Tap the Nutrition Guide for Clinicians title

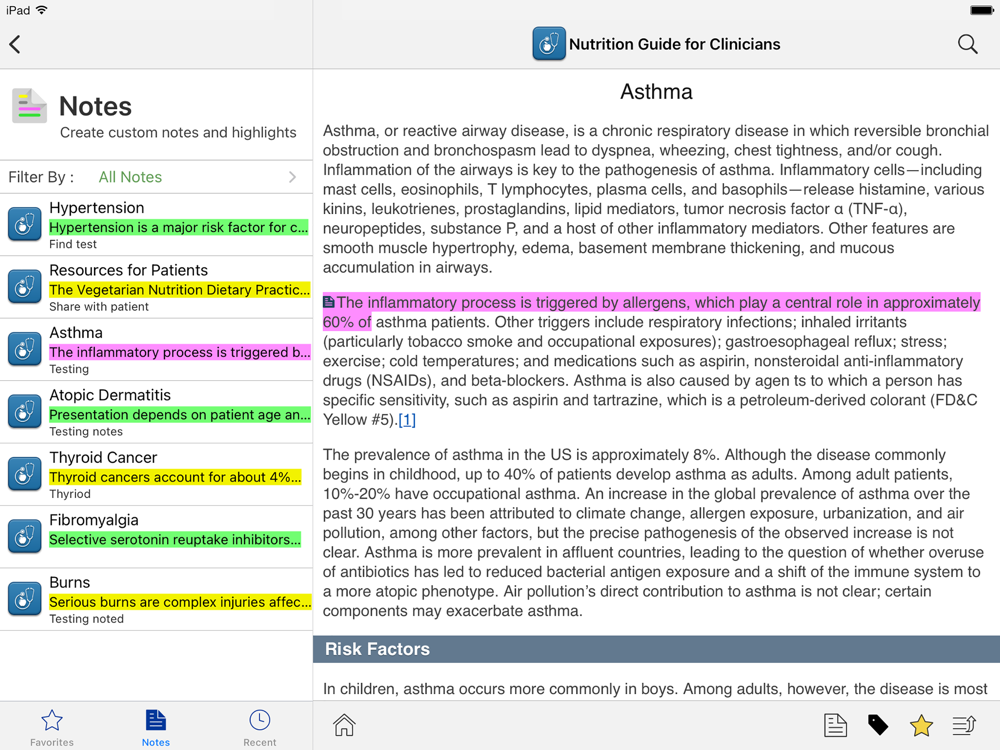point(675,44)
